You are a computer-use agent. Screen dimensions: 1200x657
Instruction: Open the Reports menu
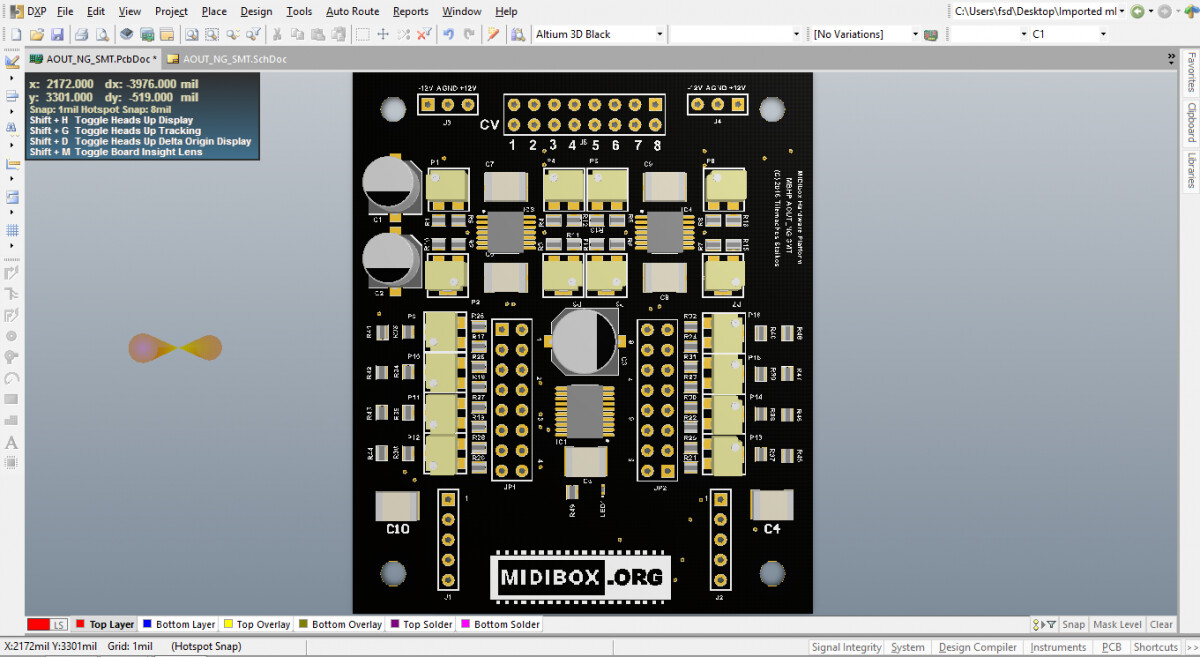point(410,11)
